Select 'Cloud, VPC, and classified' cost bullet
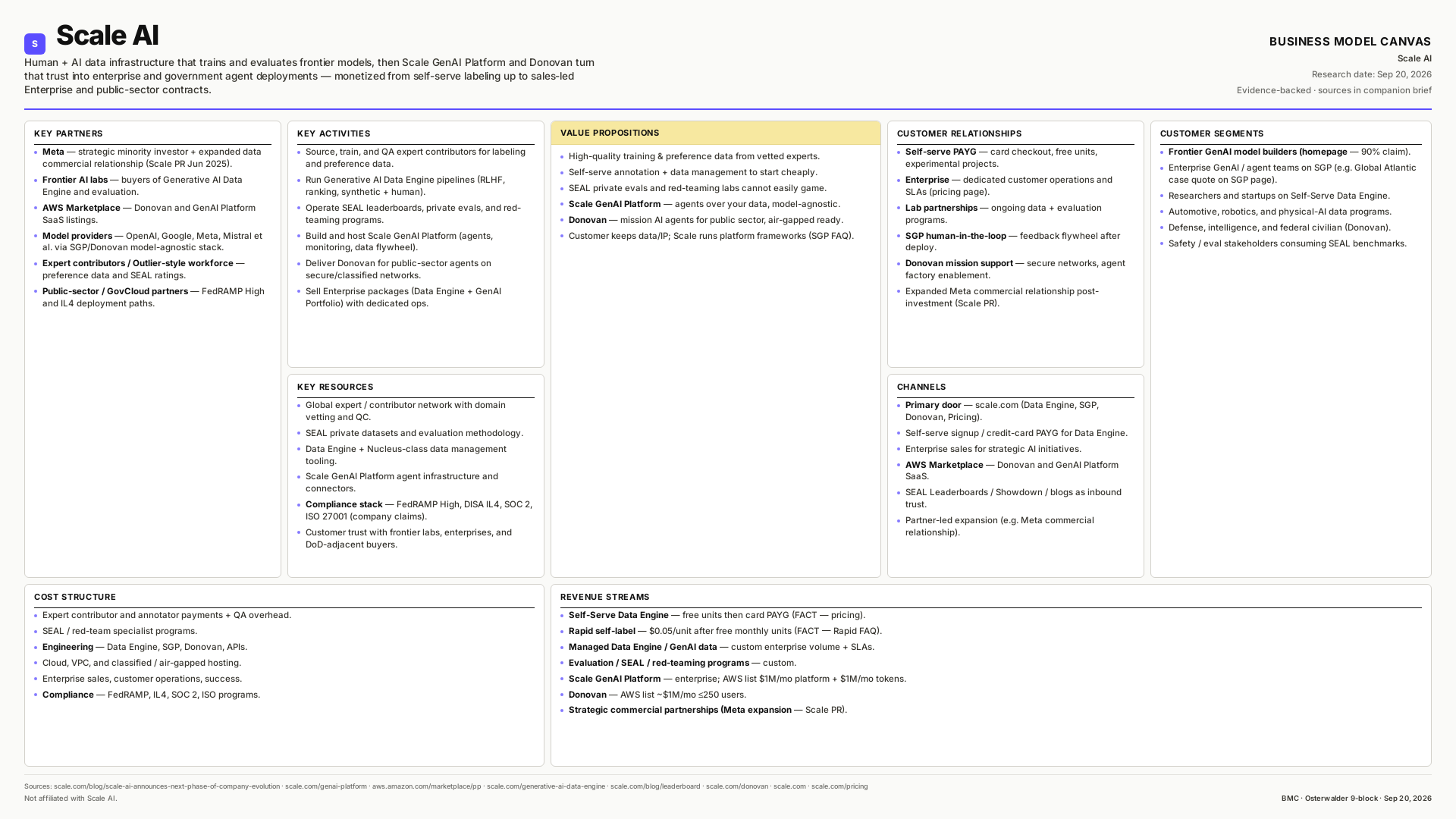1456x819 pixels. click(142, 663)
